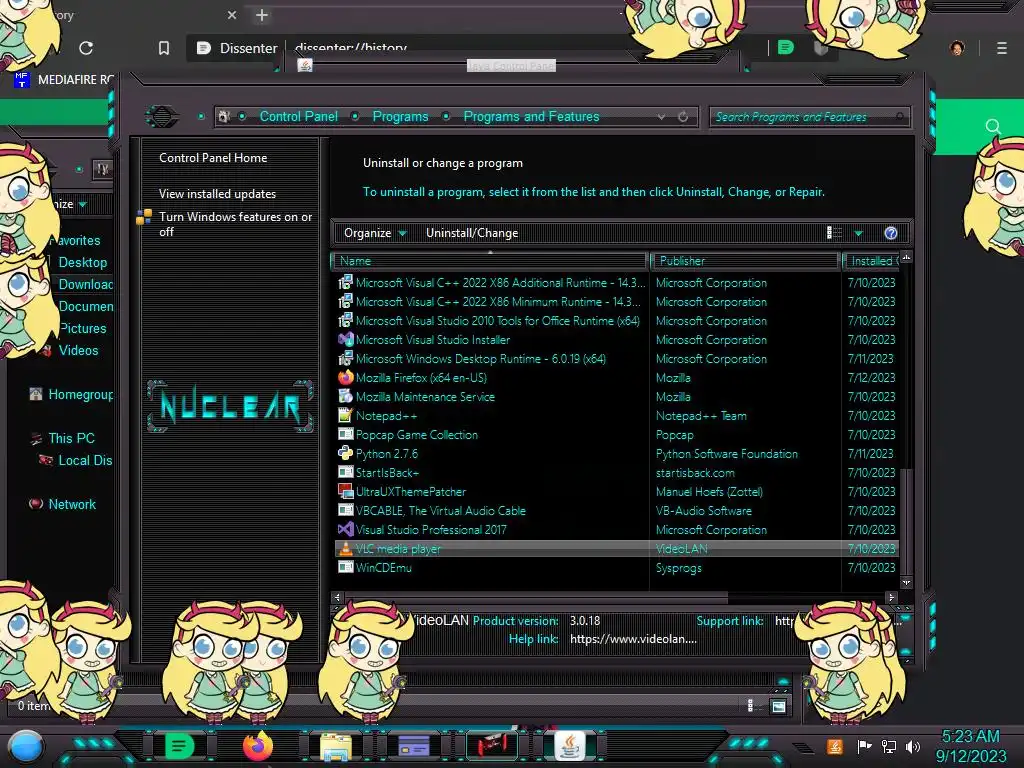
Task: Expand the view options dropdown arrow
Action: (x=859, y=233)
